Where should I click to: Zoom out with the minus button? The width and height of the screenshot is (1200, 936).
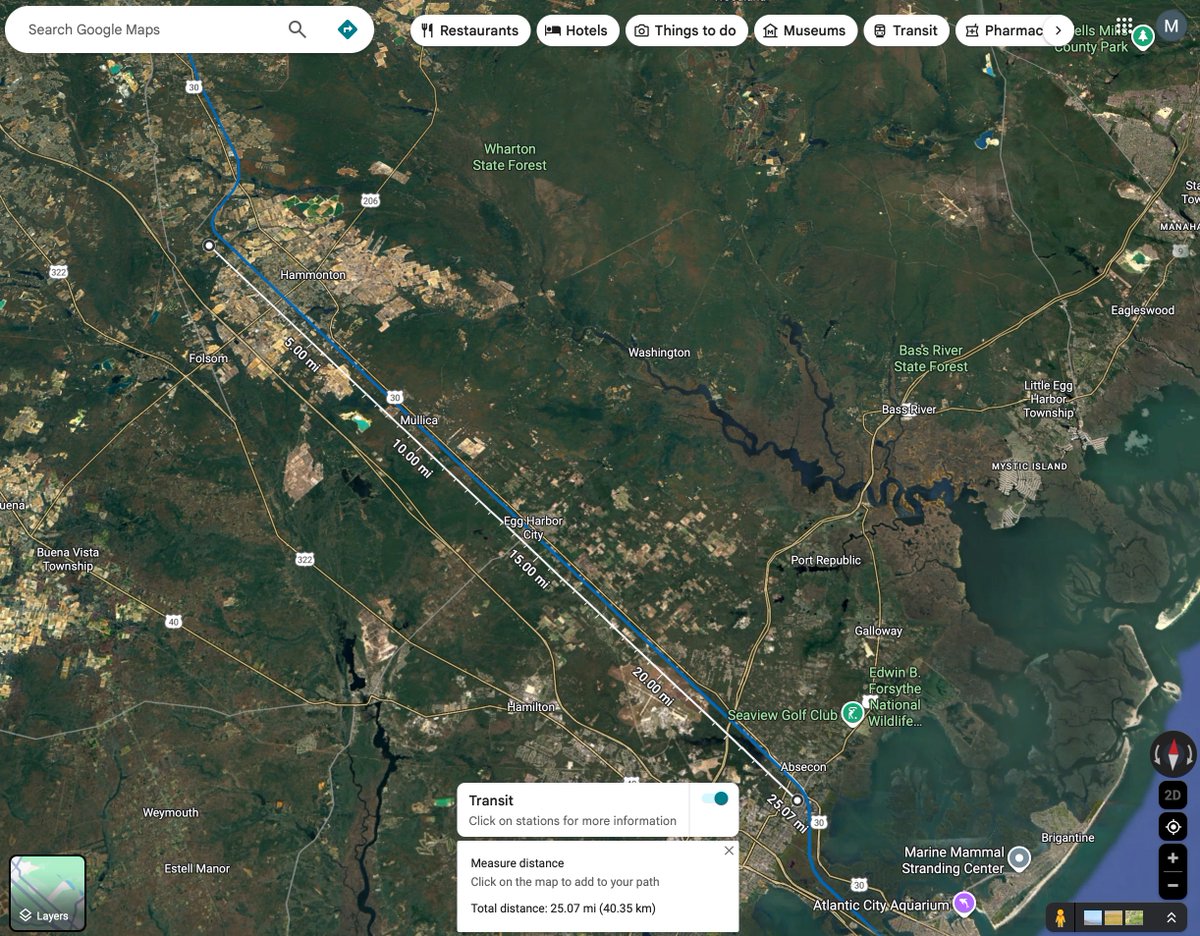(1173, 885)
